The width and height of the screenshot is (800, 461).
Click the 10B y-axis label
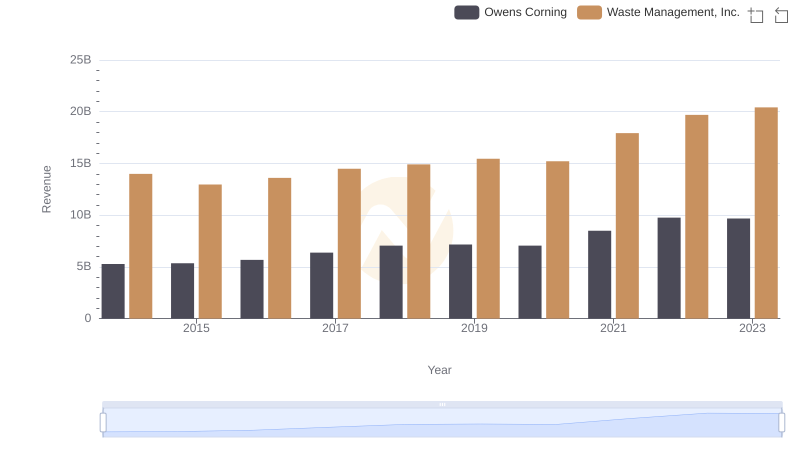pyautogui.click(x=81, y=215)
